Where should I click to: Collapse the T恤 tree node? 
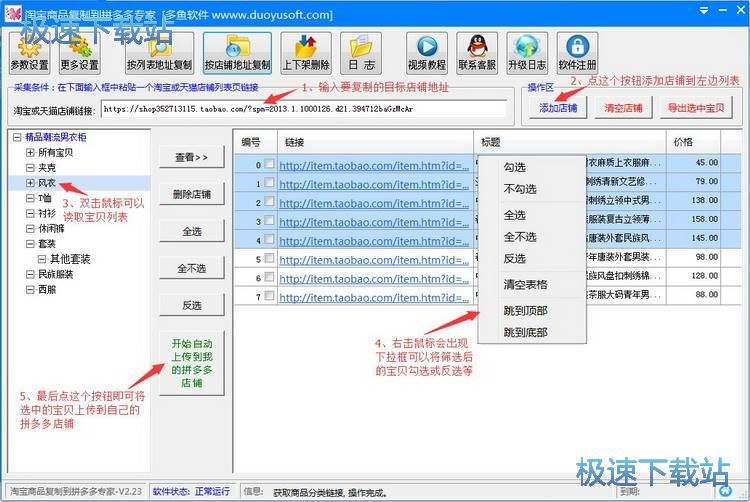[x=30, y=198]
